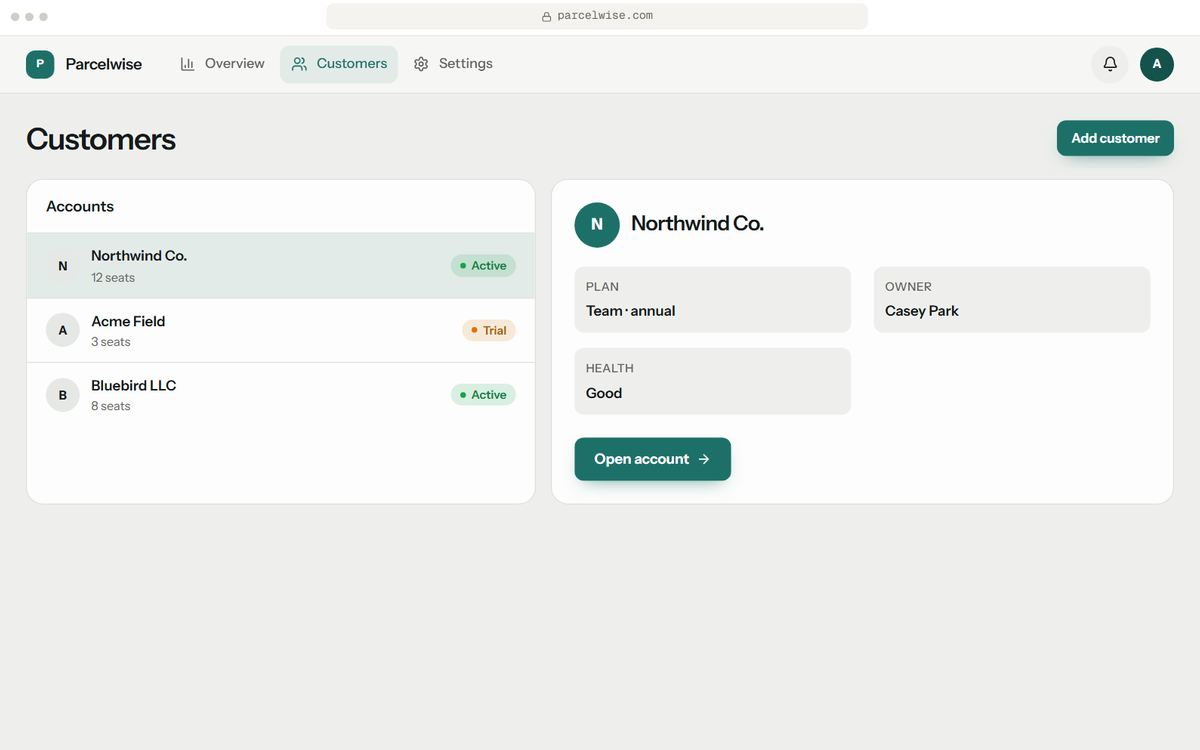Image resolution: width=1200 pixels, height=750 pixels.
Task: Click the 'Casey Park' owner value
Action: click(922, 311)
